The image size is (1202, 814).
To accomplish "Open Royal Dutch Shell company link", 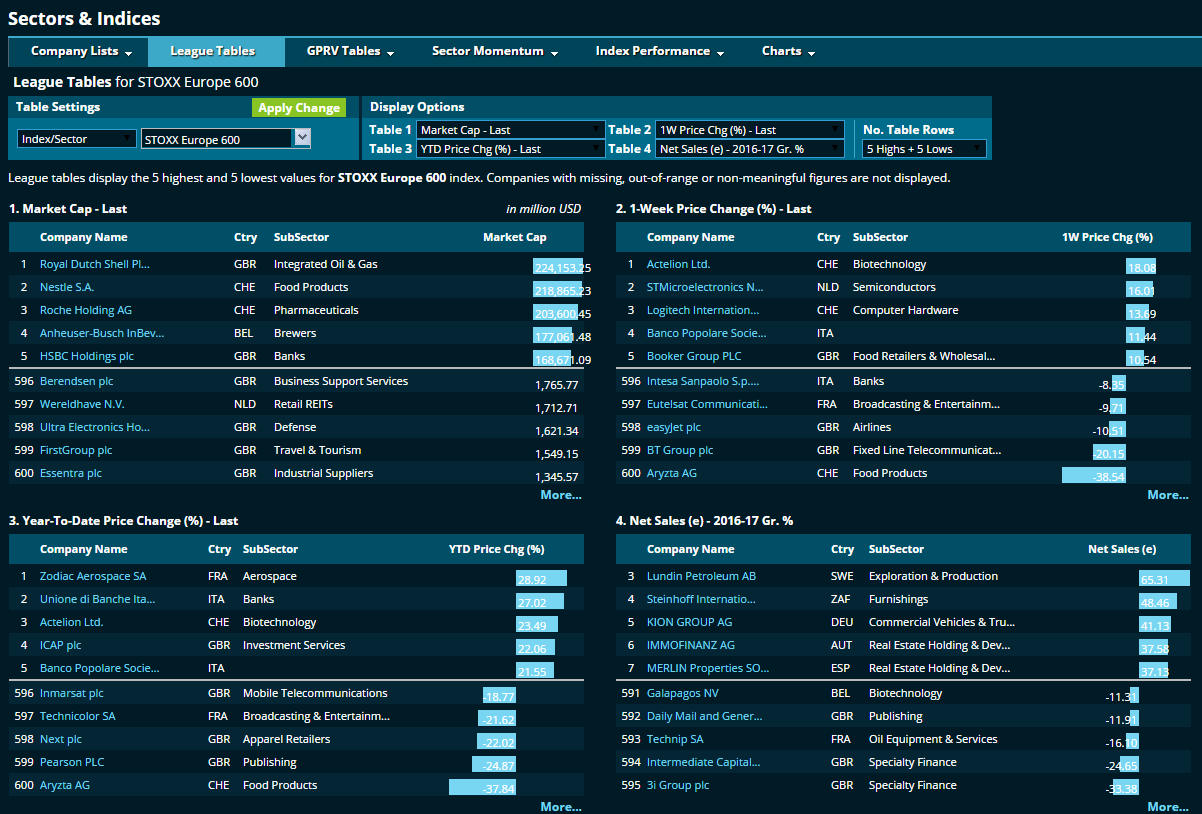I will coord(95,265).
